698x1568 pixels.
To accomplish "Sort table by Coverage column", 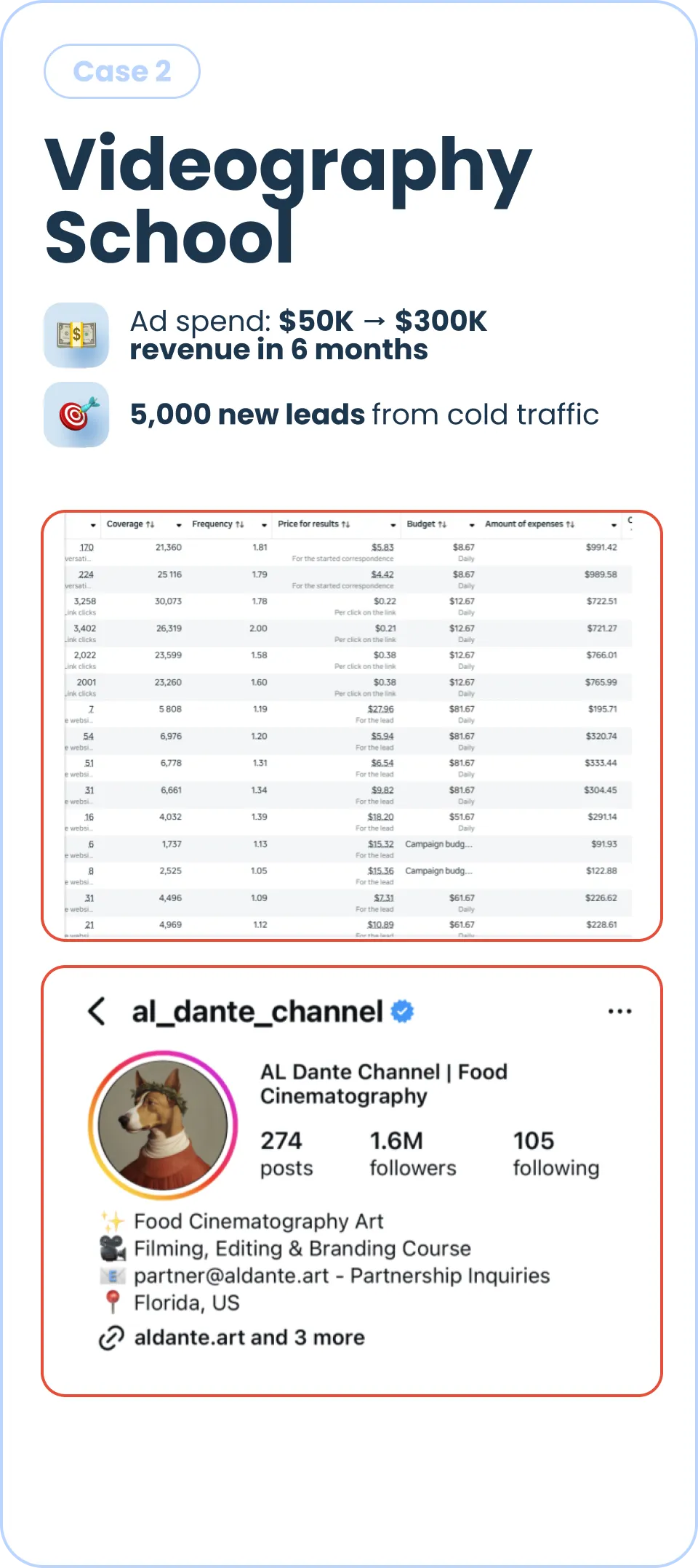I will pos(131,524).
